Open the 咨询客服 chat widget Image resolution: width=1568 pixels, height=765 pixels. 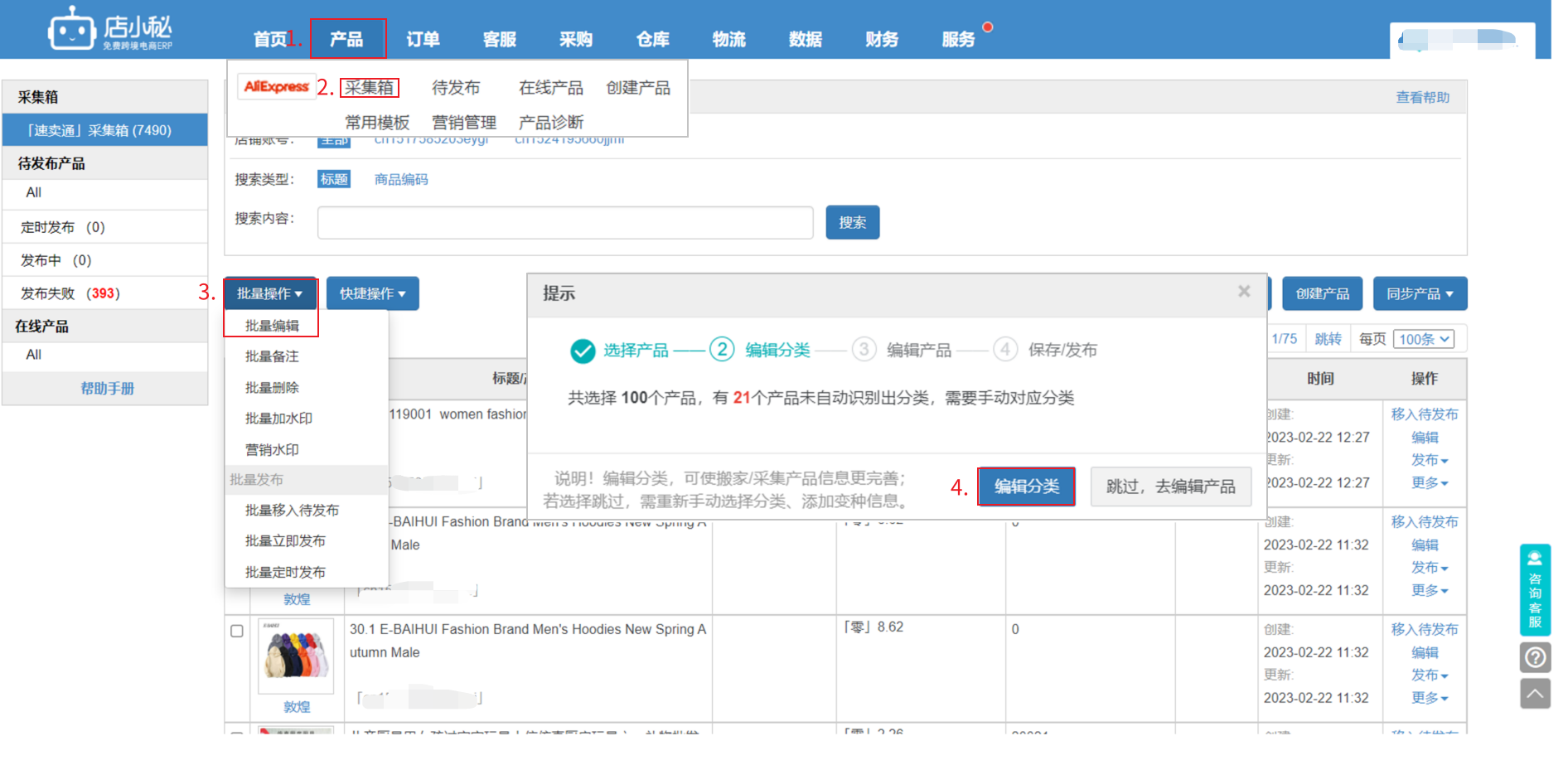coord(1535,589)
